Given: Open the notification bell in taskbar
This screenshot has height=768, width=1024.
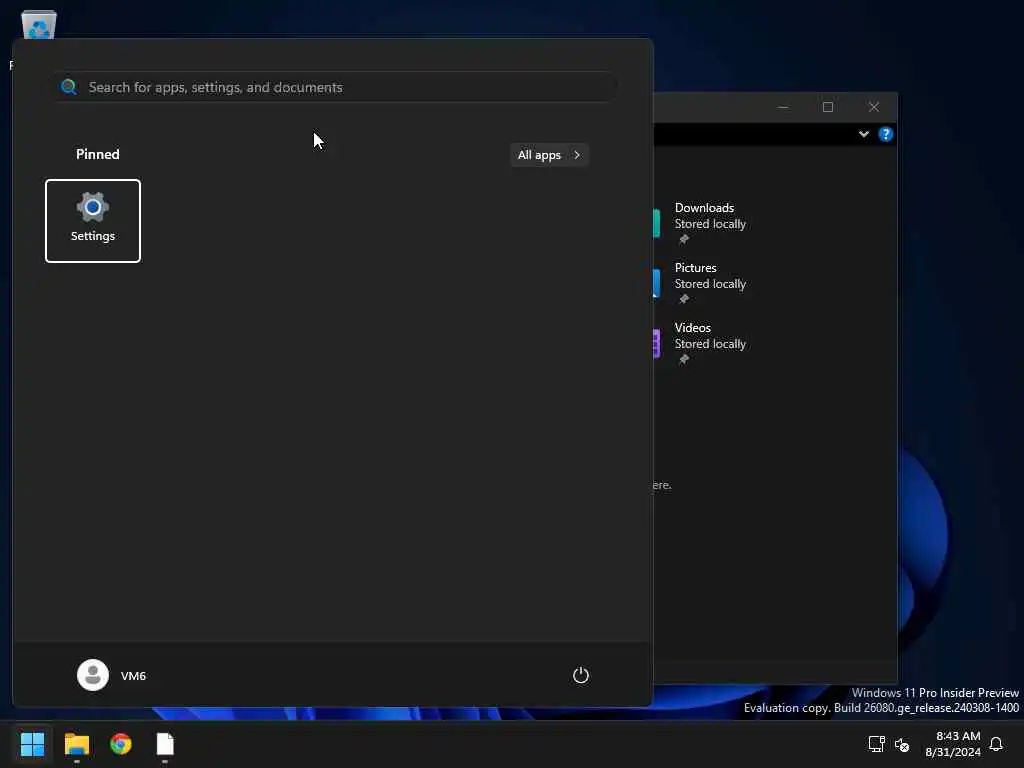Looking at the screenshot, I should pyautogui.click(x=996, y=744).
